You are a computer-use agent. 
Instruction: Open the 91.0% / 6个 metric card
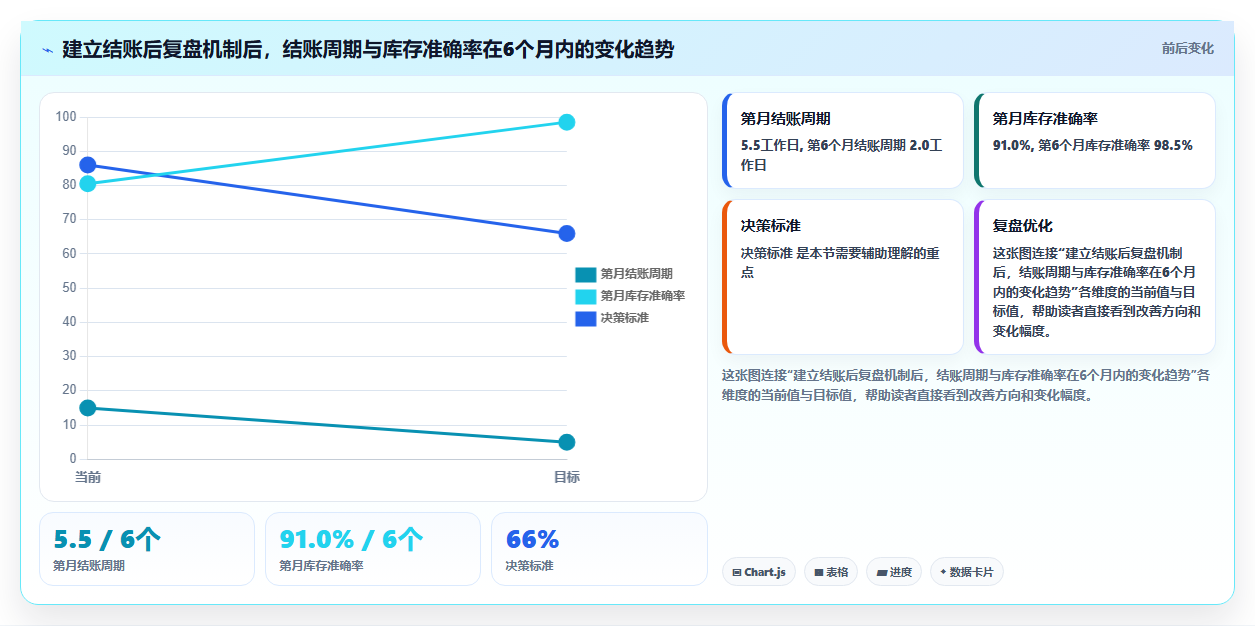click(x=373, y=549)
